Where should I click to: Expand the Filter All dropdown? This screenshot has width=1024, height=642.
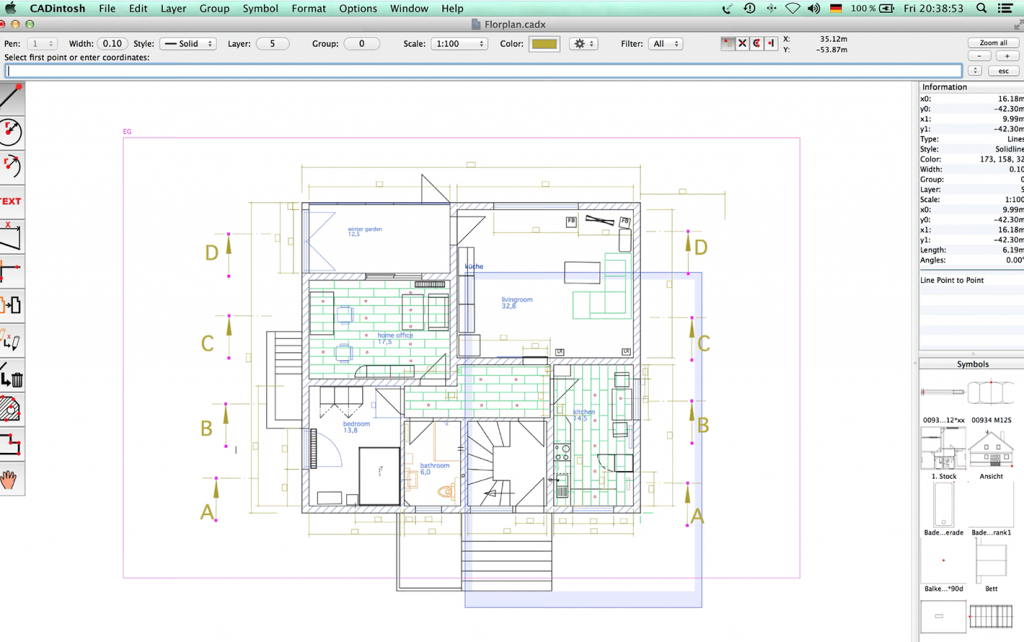pos(665,44)
